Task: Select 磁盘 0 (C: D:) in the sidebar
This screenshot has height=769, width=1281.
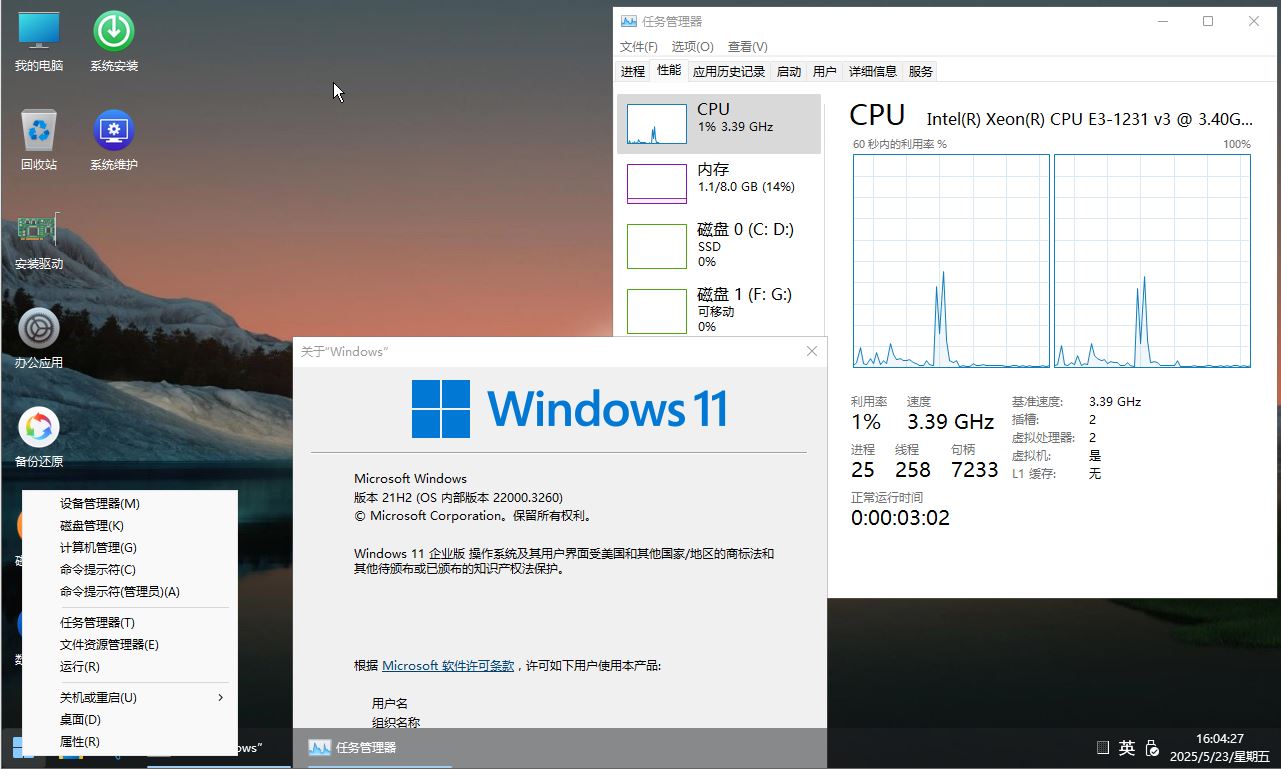Action: [719, 245]
